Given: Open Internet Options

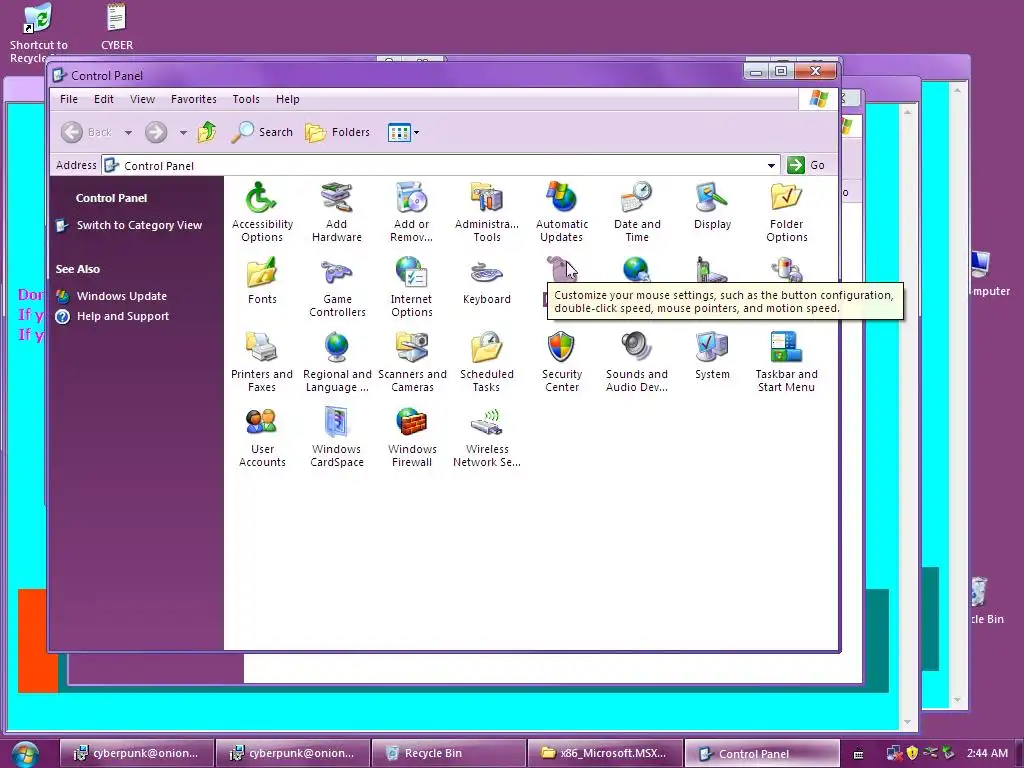Looking at the screenshot, I should pyautogui.click(x=411, y=287).
